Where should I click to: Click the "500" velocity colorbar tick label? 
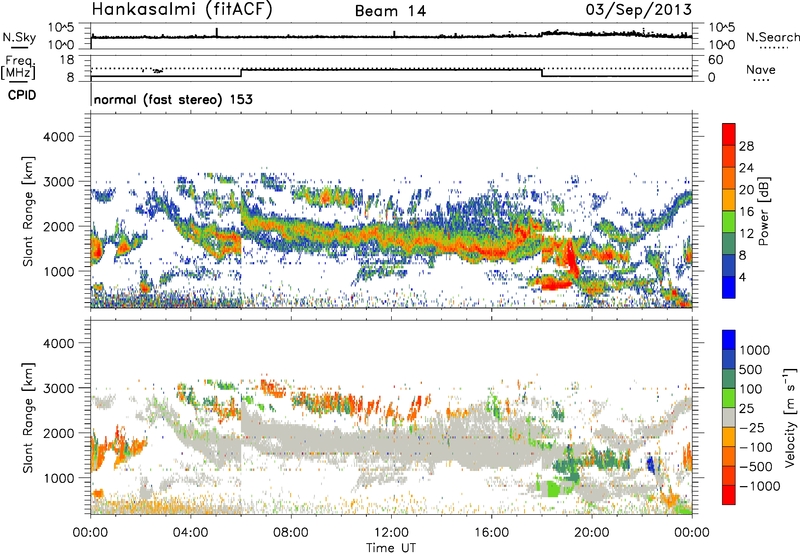(751, 369)
